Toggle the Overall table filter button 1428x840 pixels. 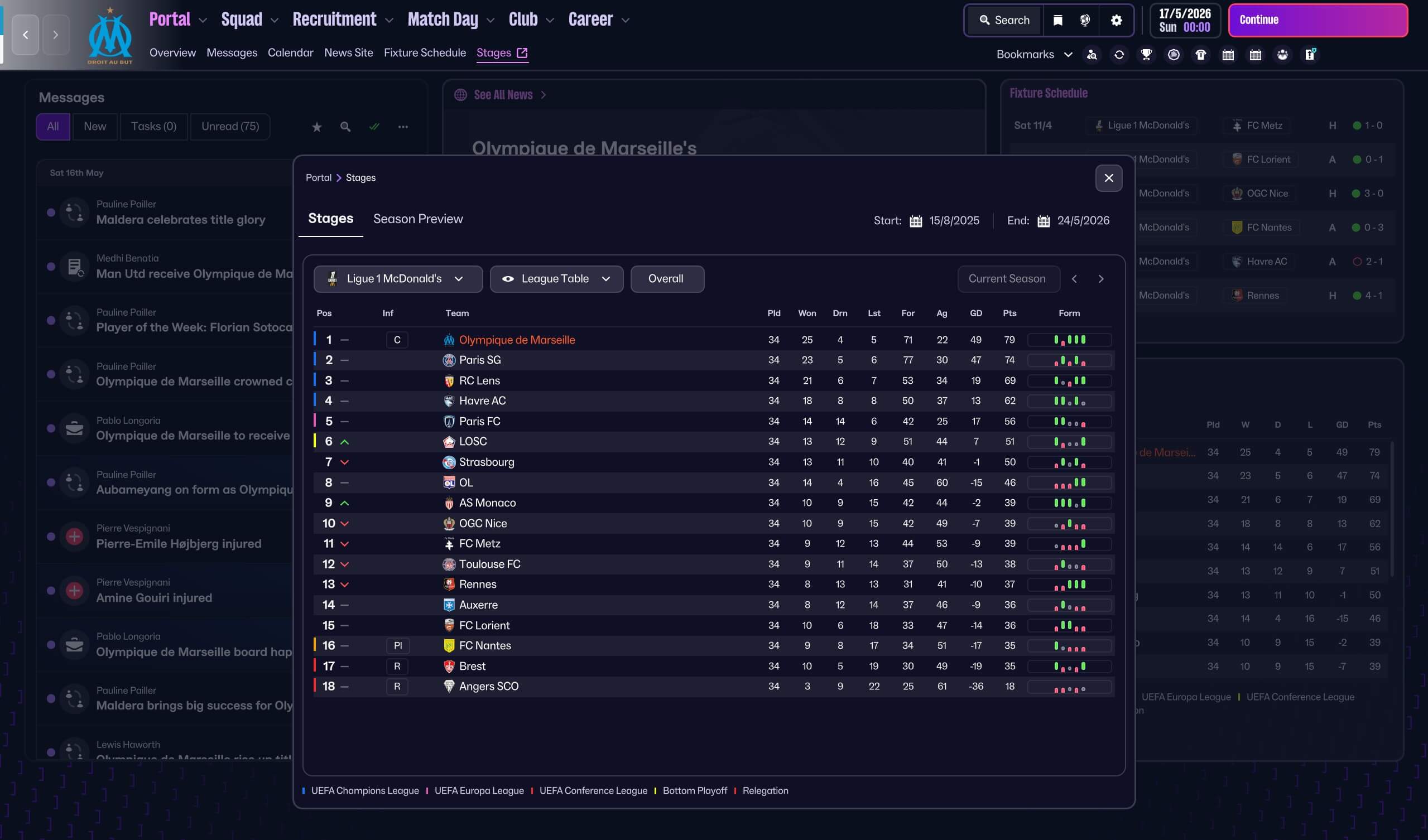pyautogui.click(x=666, y=279)
